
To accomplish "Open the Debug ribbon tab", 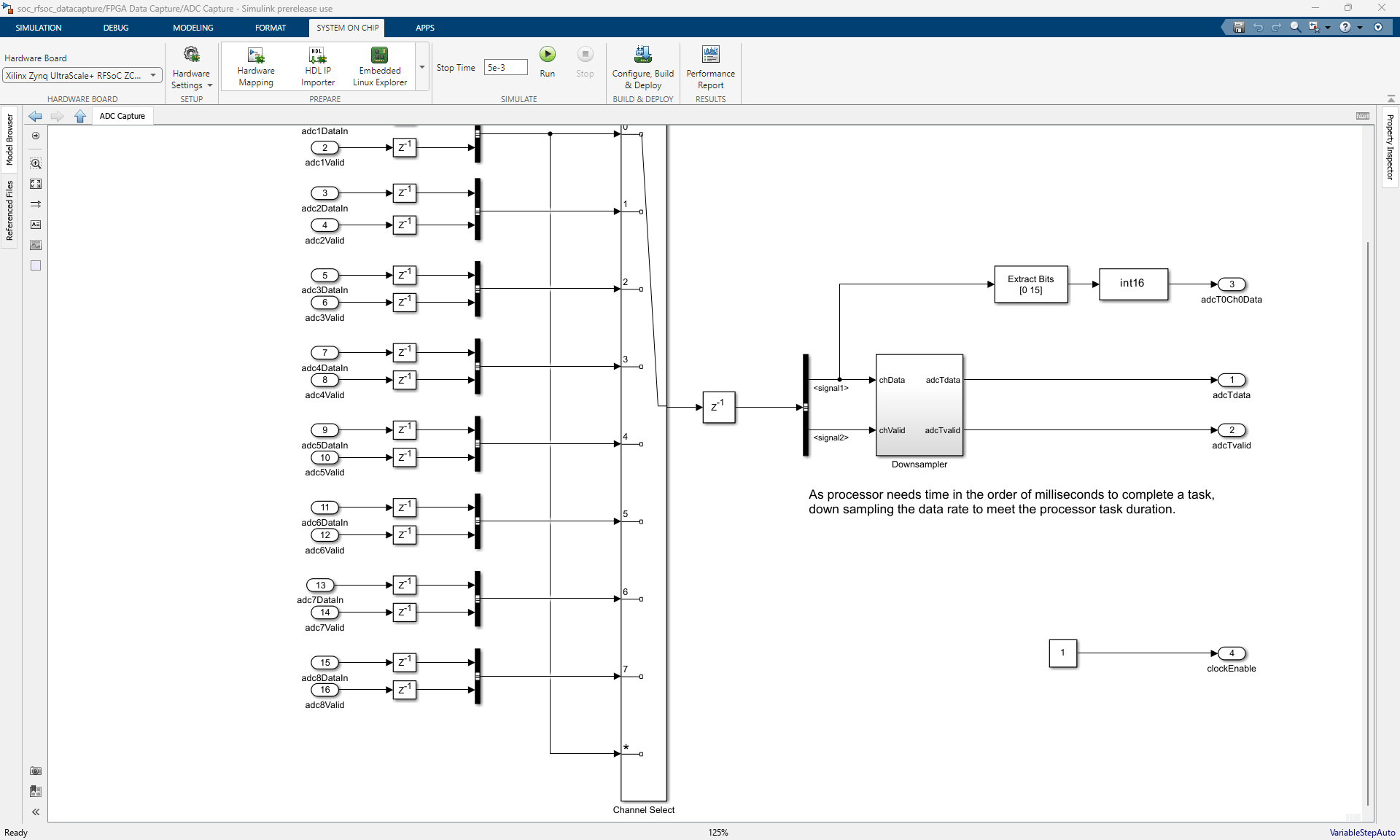I will (115, 28).
